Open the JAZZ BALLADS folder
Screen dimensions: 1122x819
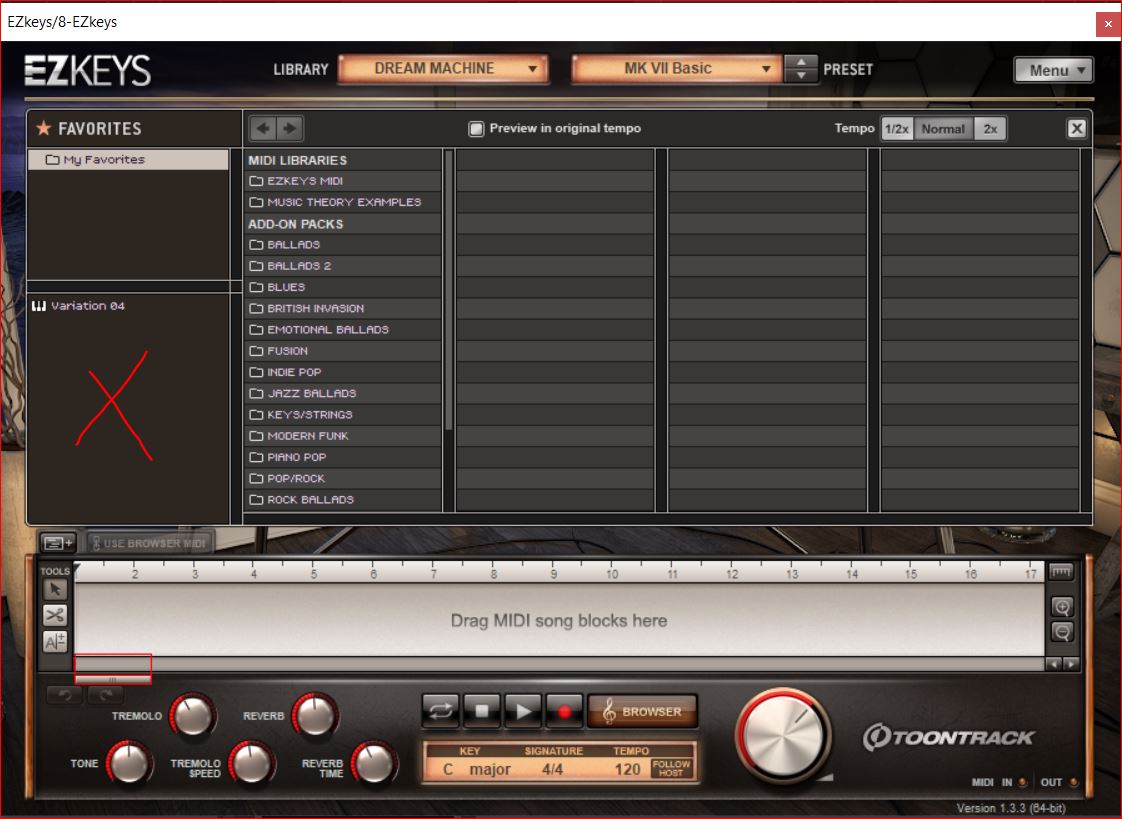click(311, 393)
